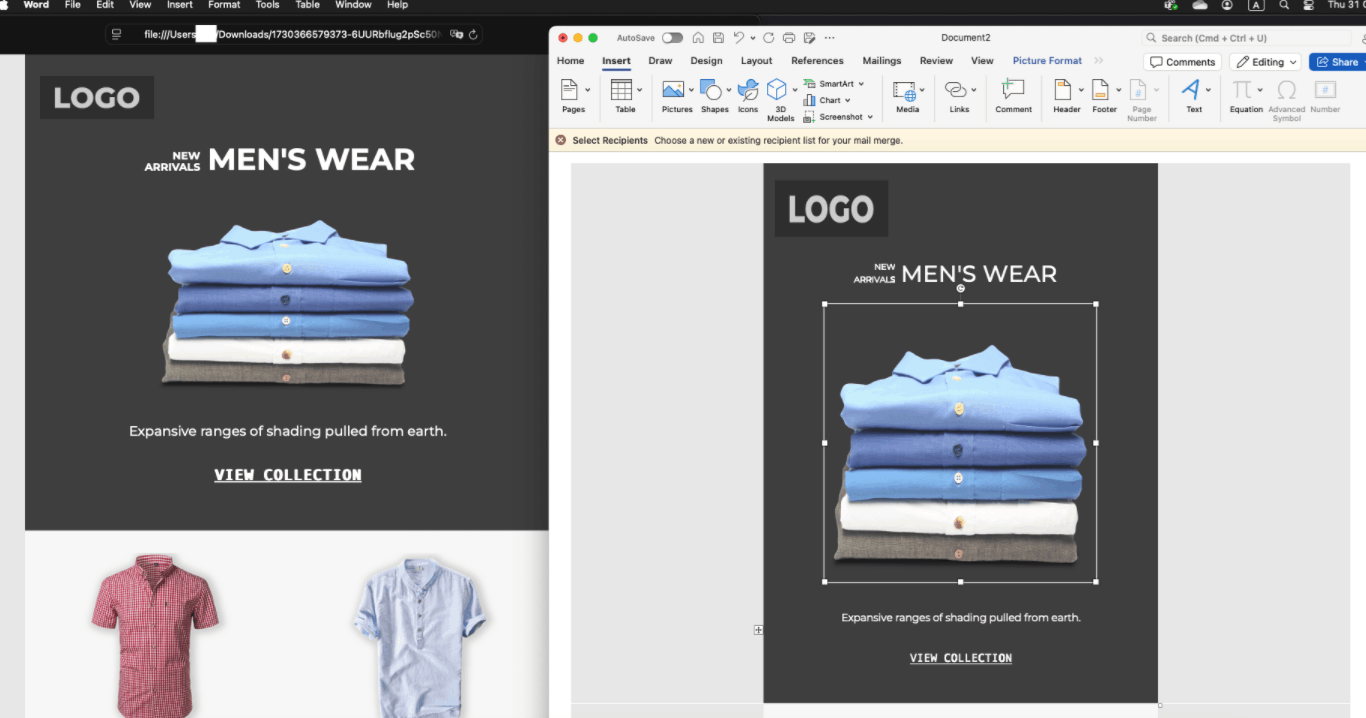Open the Apple menu

tap(5, 5)
